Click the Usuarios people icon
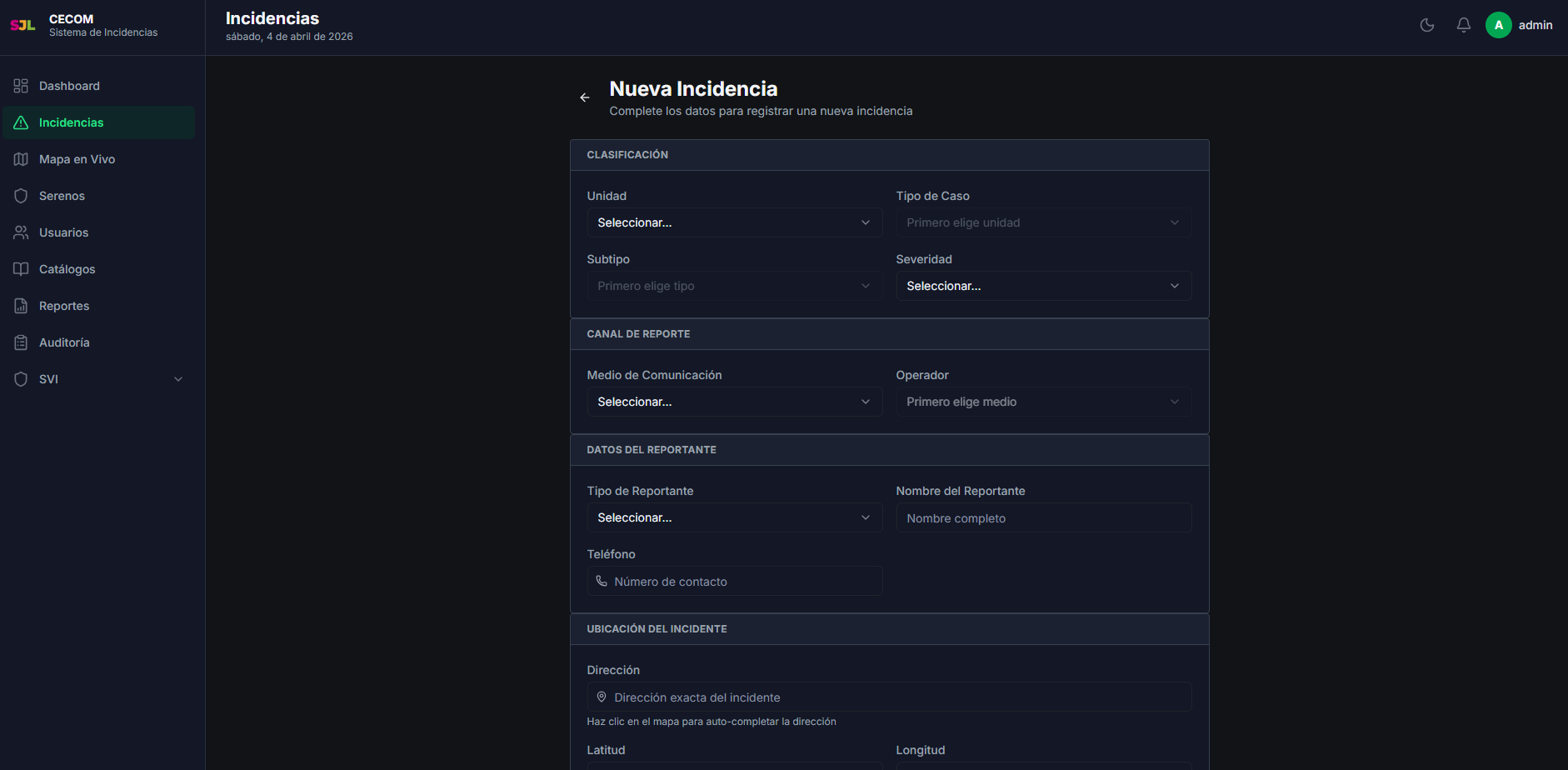Screen dimensions: 1568x770 (x=21, y=232)
